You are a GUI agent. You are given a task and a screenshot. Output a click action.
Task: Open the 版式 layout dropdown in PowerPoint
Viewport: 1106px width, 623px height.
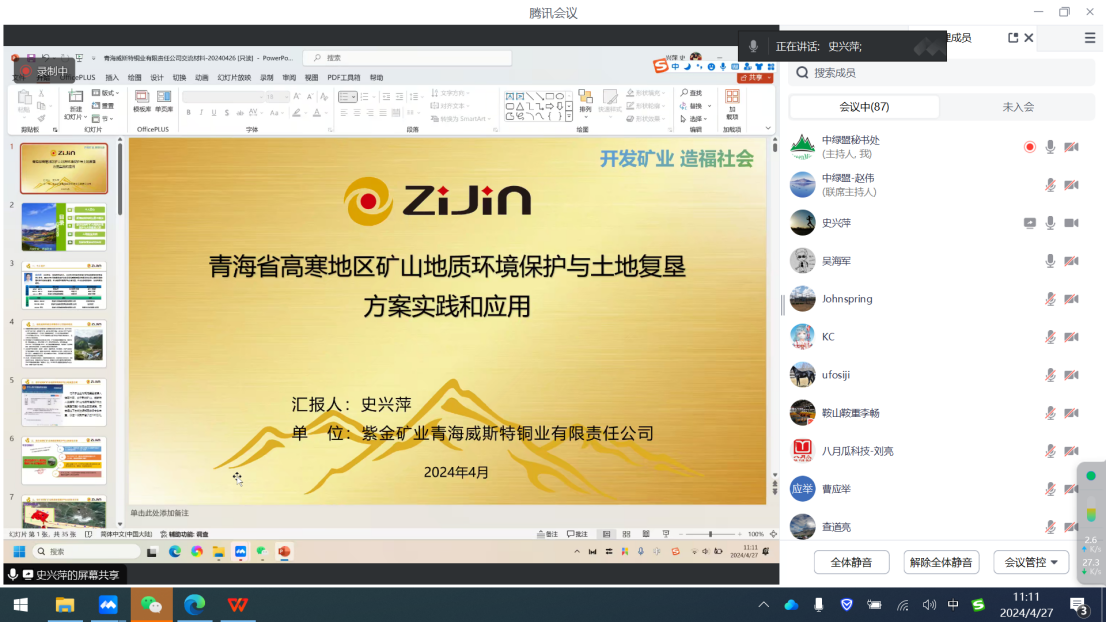click(105, 93)
